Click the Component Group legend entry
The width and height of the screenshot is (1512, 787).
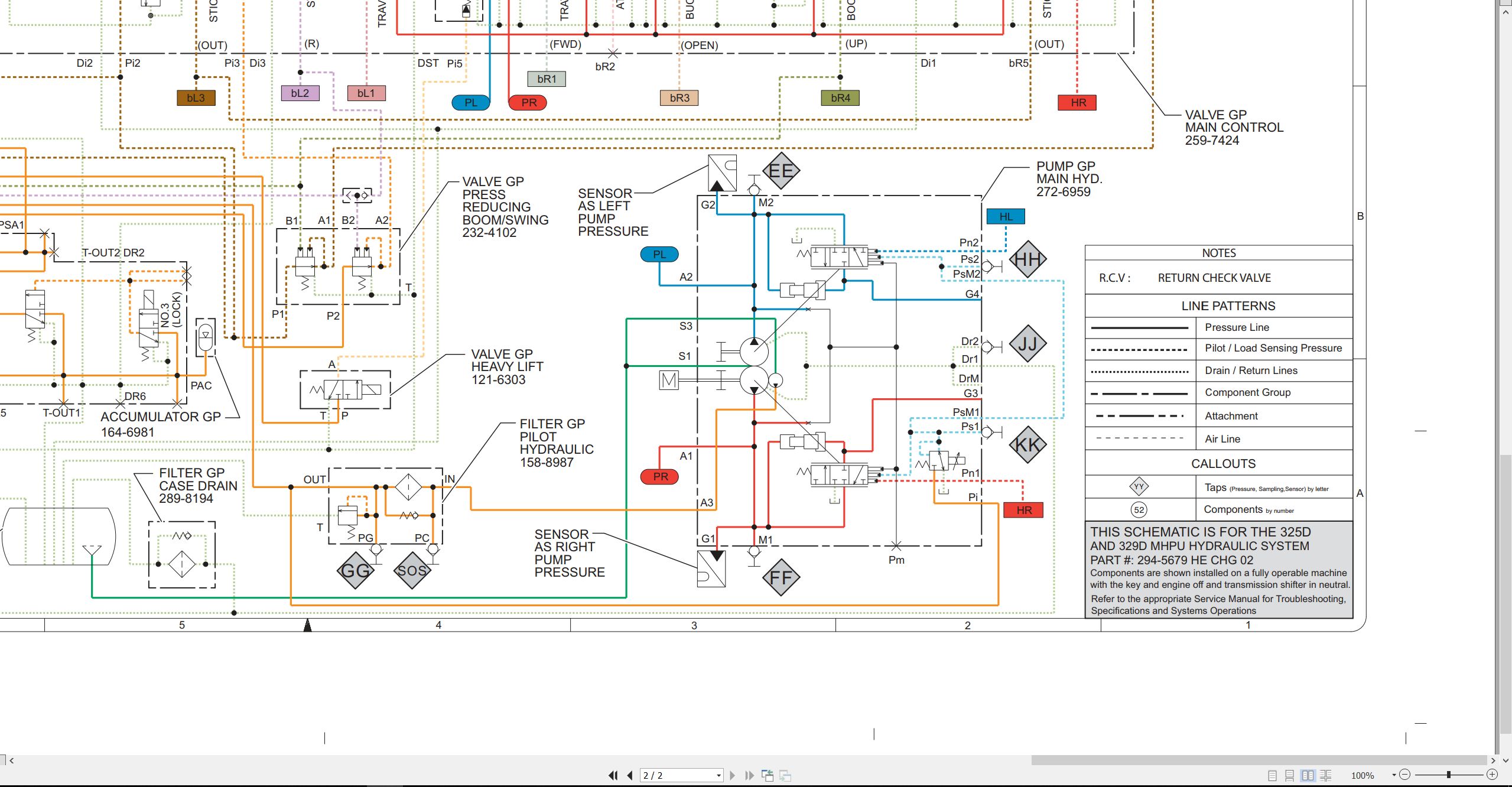(x=1247, y=392)
